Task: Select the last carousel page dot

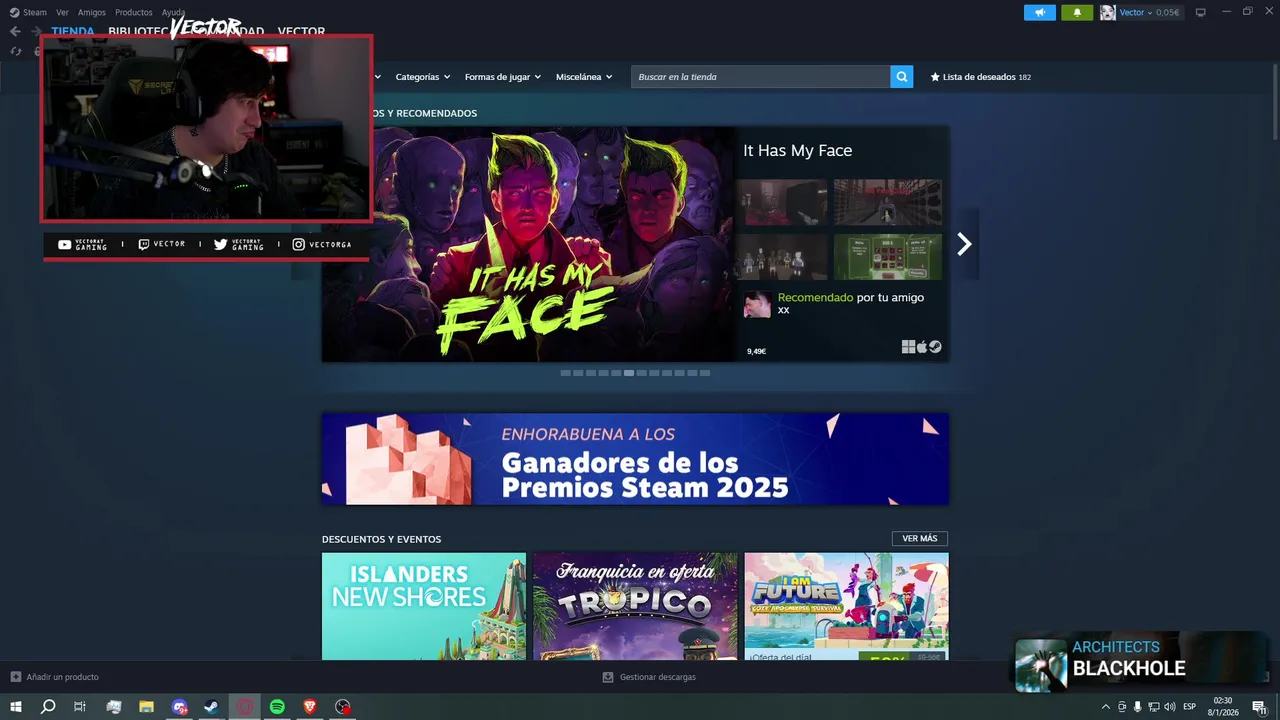Action: [x=705, y=373]
